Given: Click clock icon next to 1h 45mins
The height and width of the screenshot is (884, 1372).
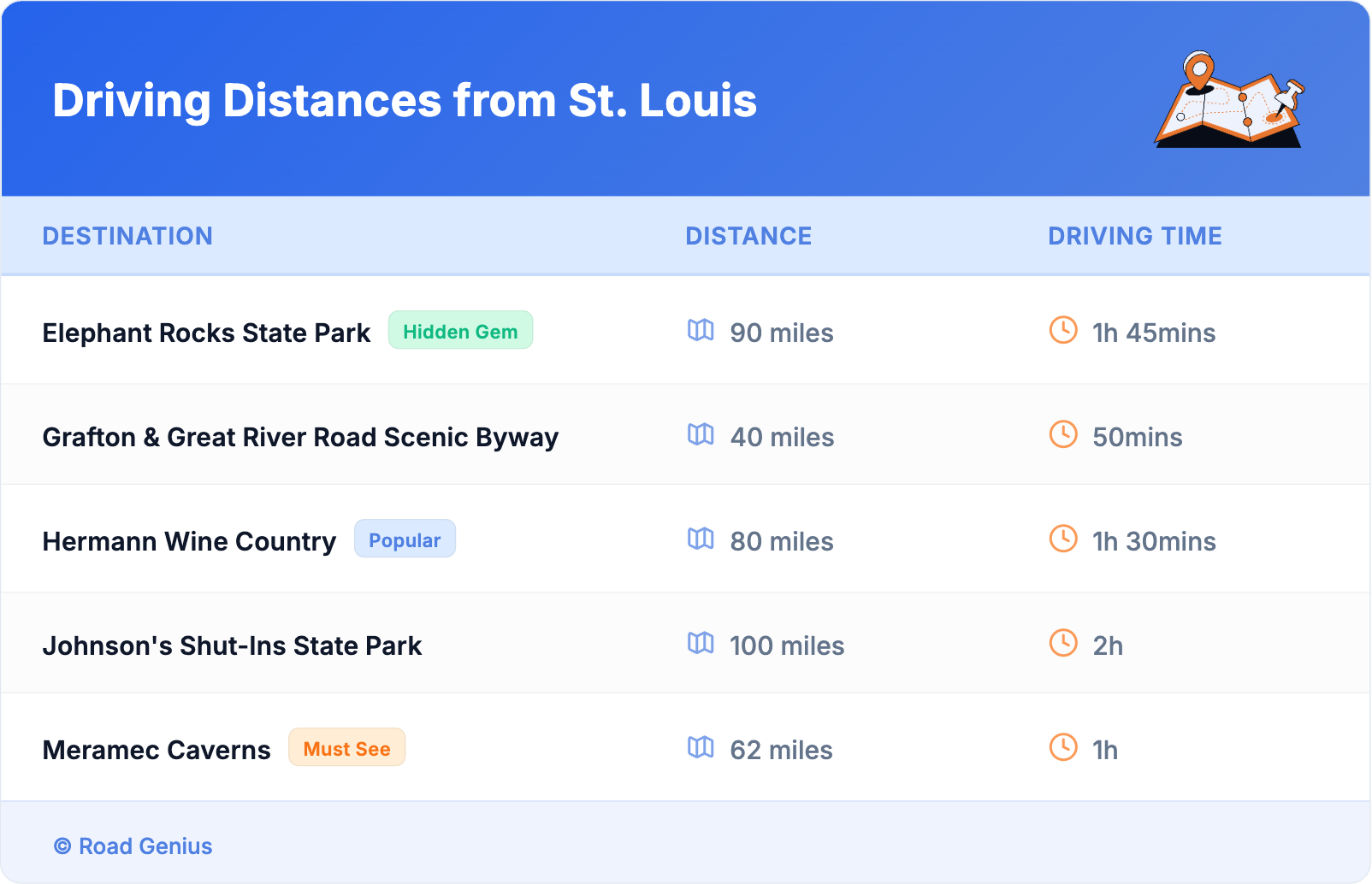Looking at the screenshot, I should tap(1063, 330).
